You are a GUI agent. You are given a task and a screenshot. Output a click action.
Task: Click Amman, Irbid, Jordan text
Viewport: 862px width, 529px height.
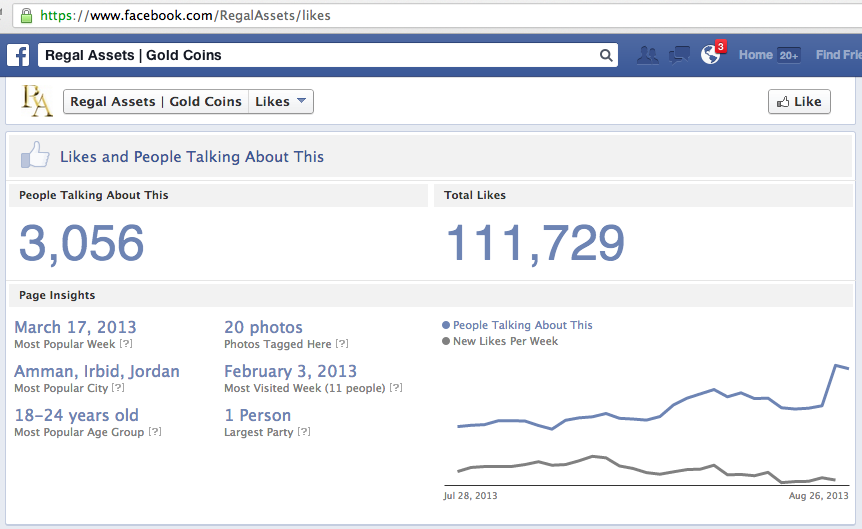pyautogui.click(x=97, y=371)
